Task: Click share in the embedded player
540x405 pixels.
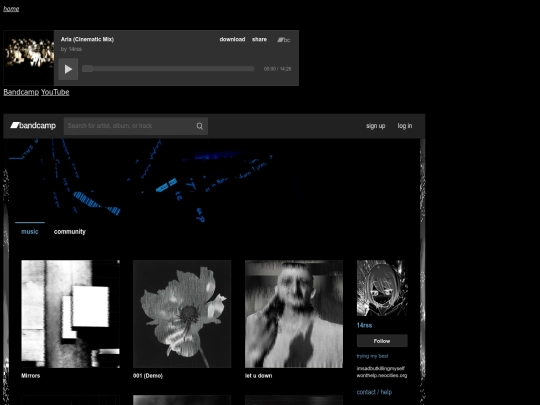Action: click(259, 39)
